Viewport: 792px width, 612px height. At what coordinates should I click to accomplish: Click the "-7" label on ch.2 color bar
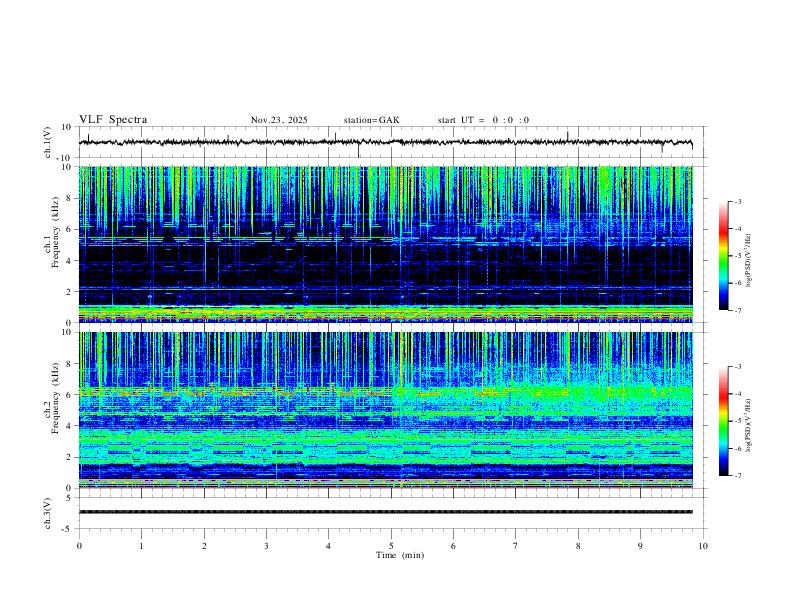[x=738, y=475]
